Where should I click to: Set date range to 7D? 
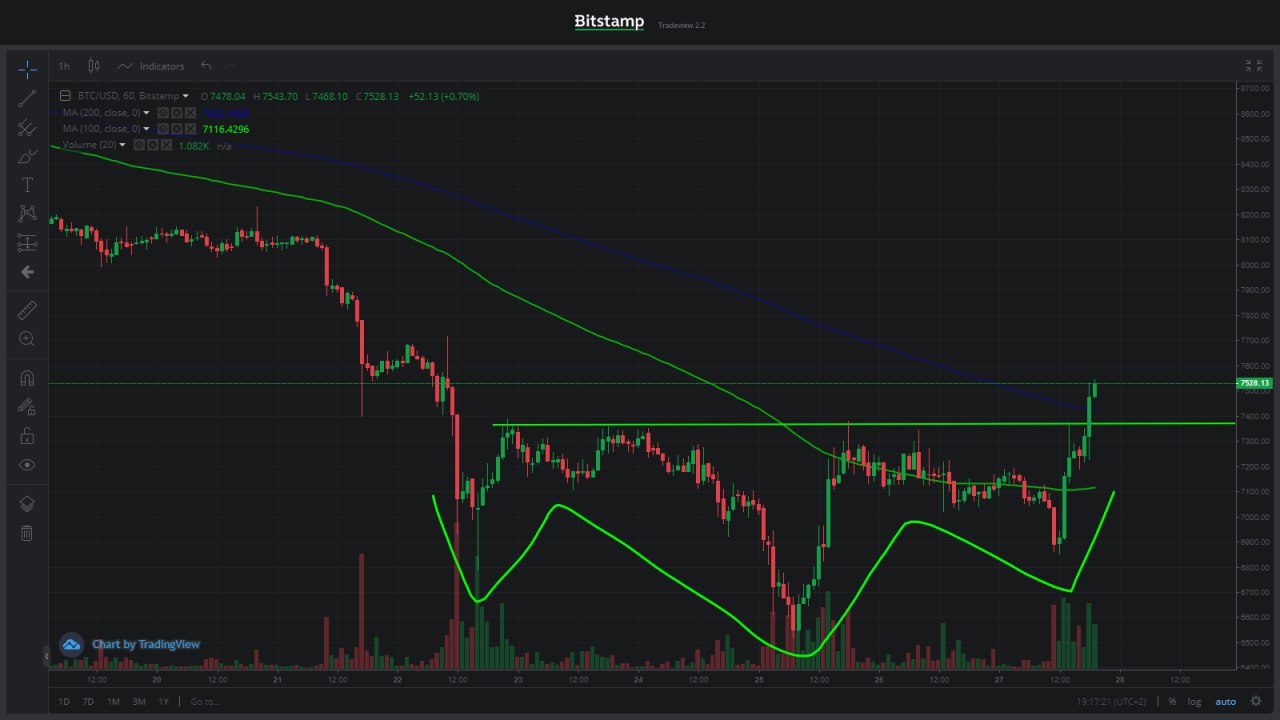click(x=88, y=701)
